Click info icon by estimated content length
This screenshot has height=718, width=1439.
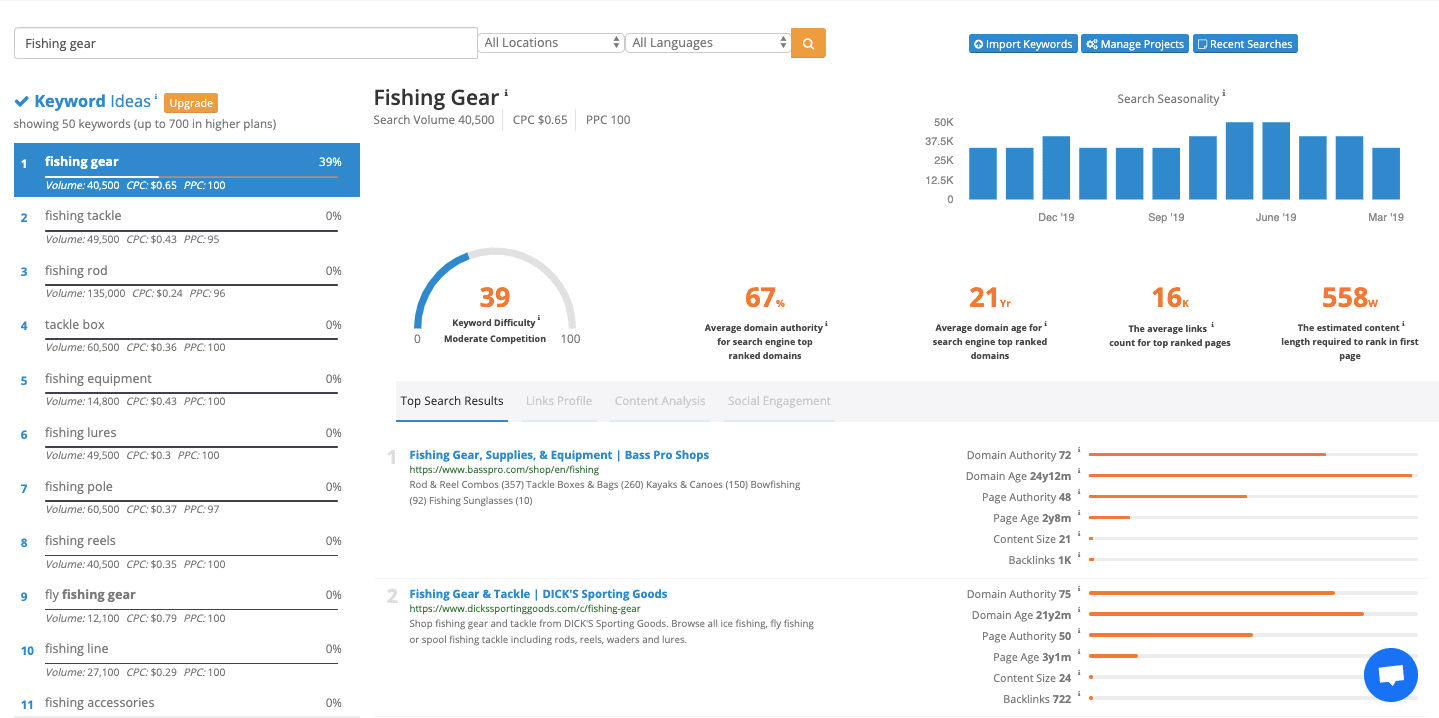(x=1403, y=324)
